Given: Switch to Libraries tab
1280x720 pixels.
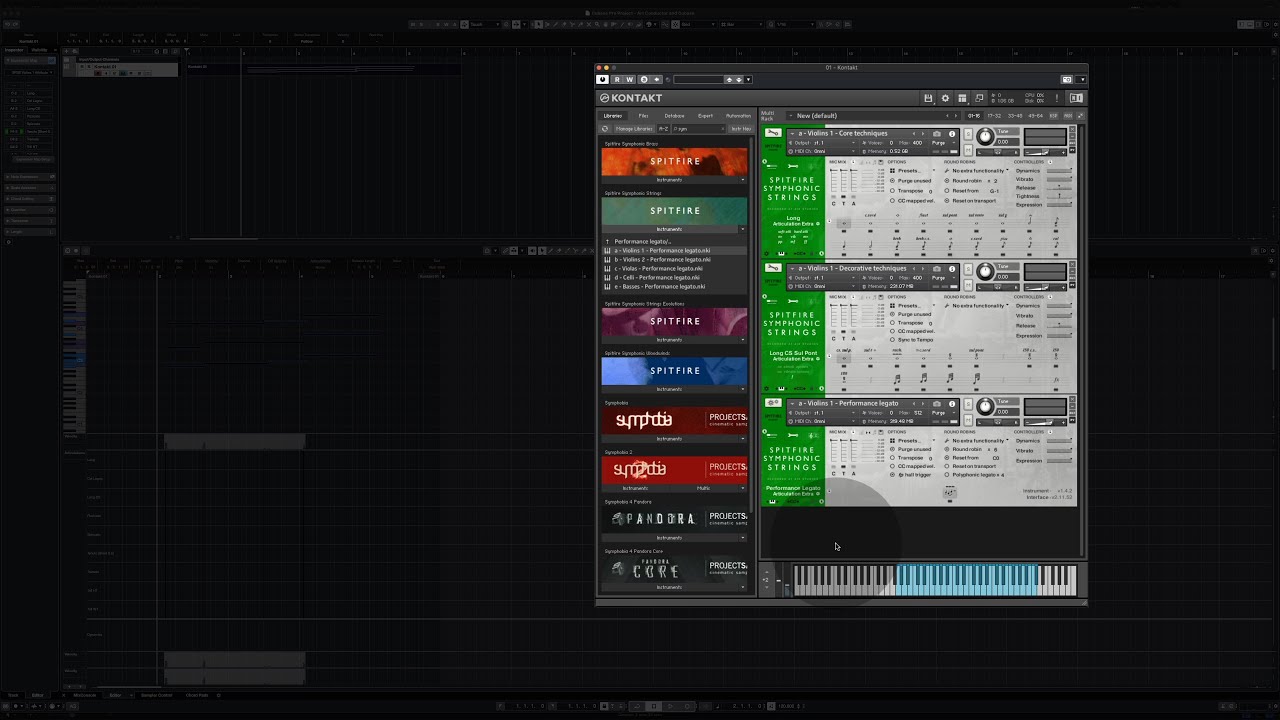Looking at the screenshot, I should 613,116.
